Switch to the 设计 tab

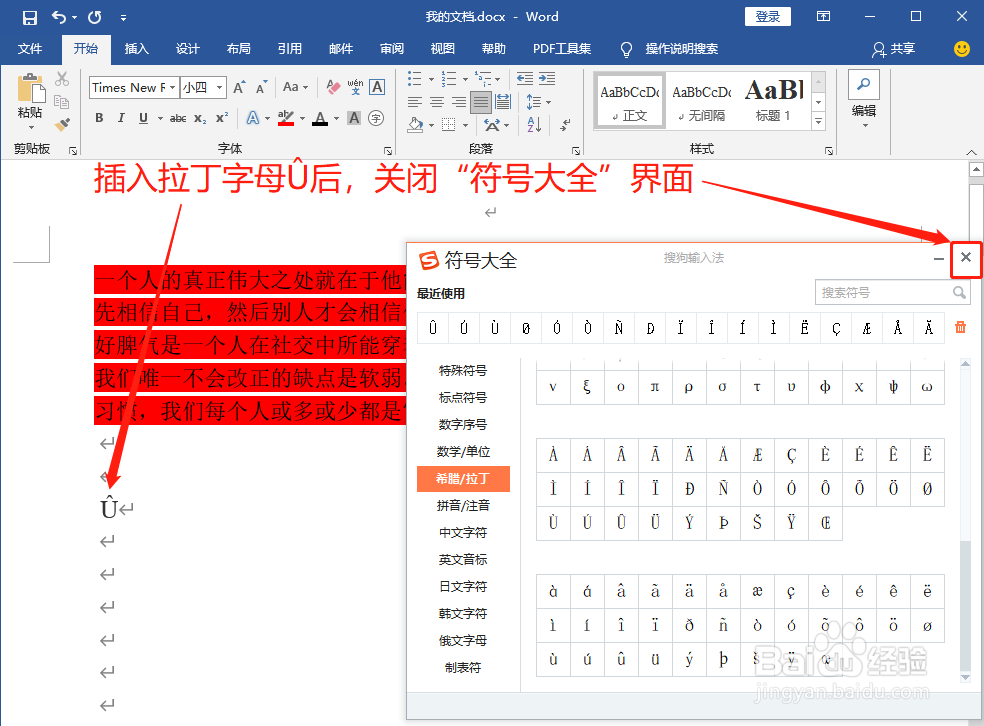[x=187, y=49]
